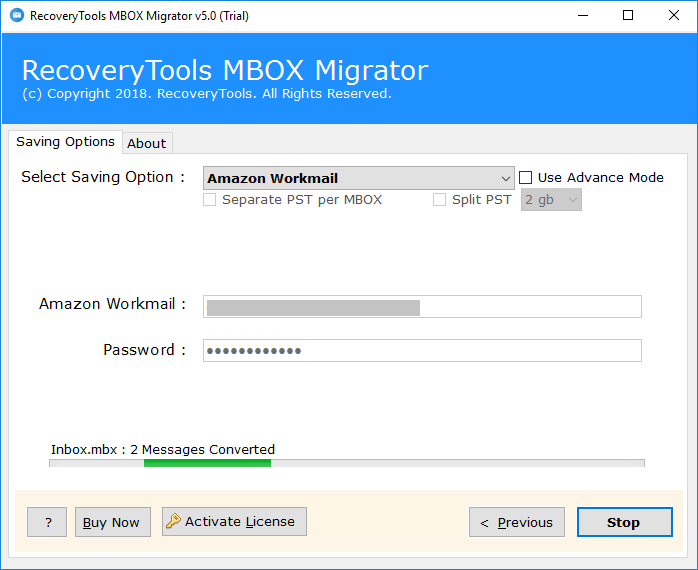698x570 pixels.
Task: Go back with the Previous button
Action: tap(517, 522)
